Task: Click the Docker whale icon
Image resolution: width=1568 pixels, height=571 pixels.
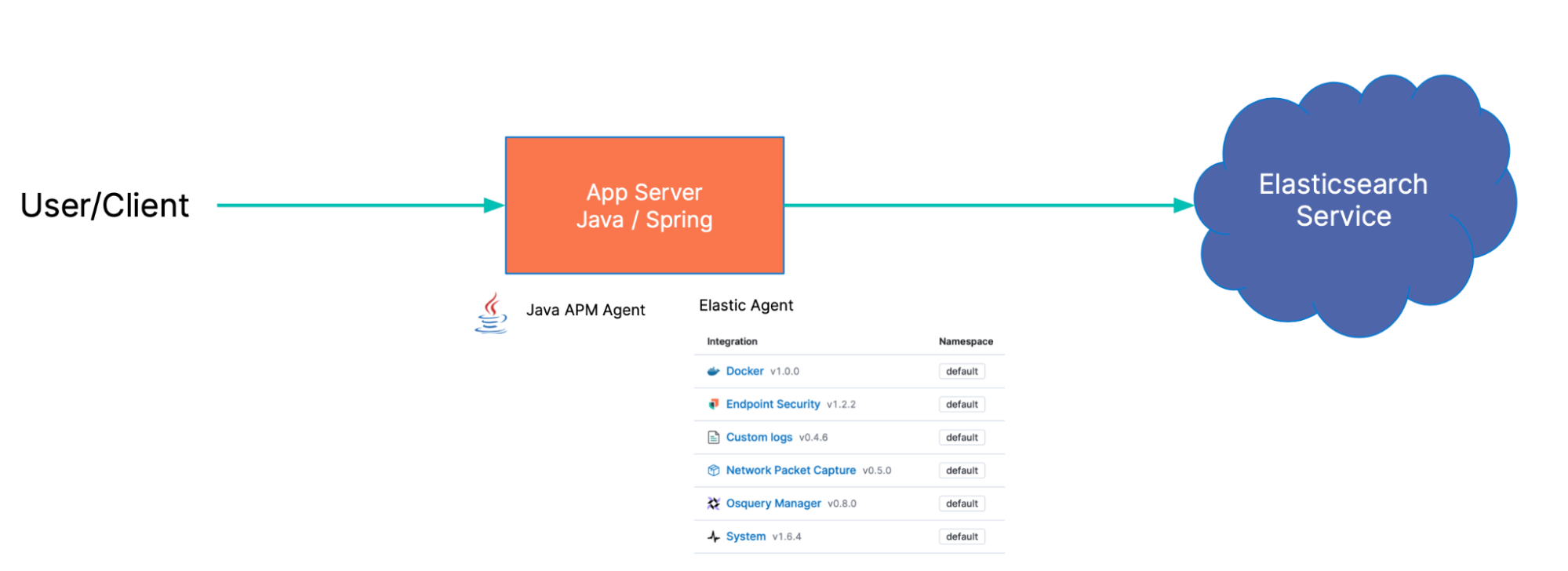Action: (713, 372)
